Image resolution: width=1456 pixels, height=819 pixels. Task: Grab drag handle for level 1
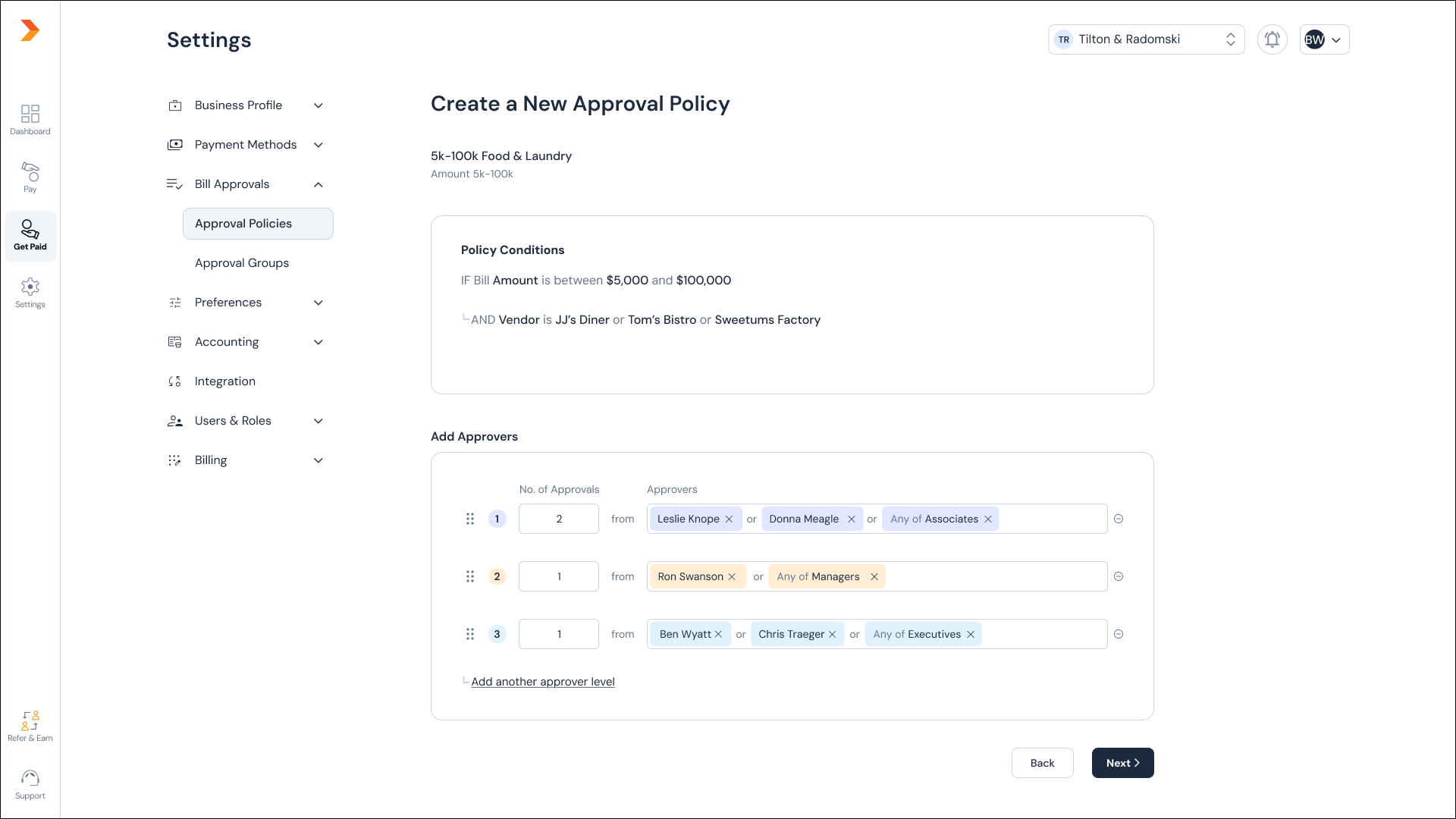click(470, 519)
